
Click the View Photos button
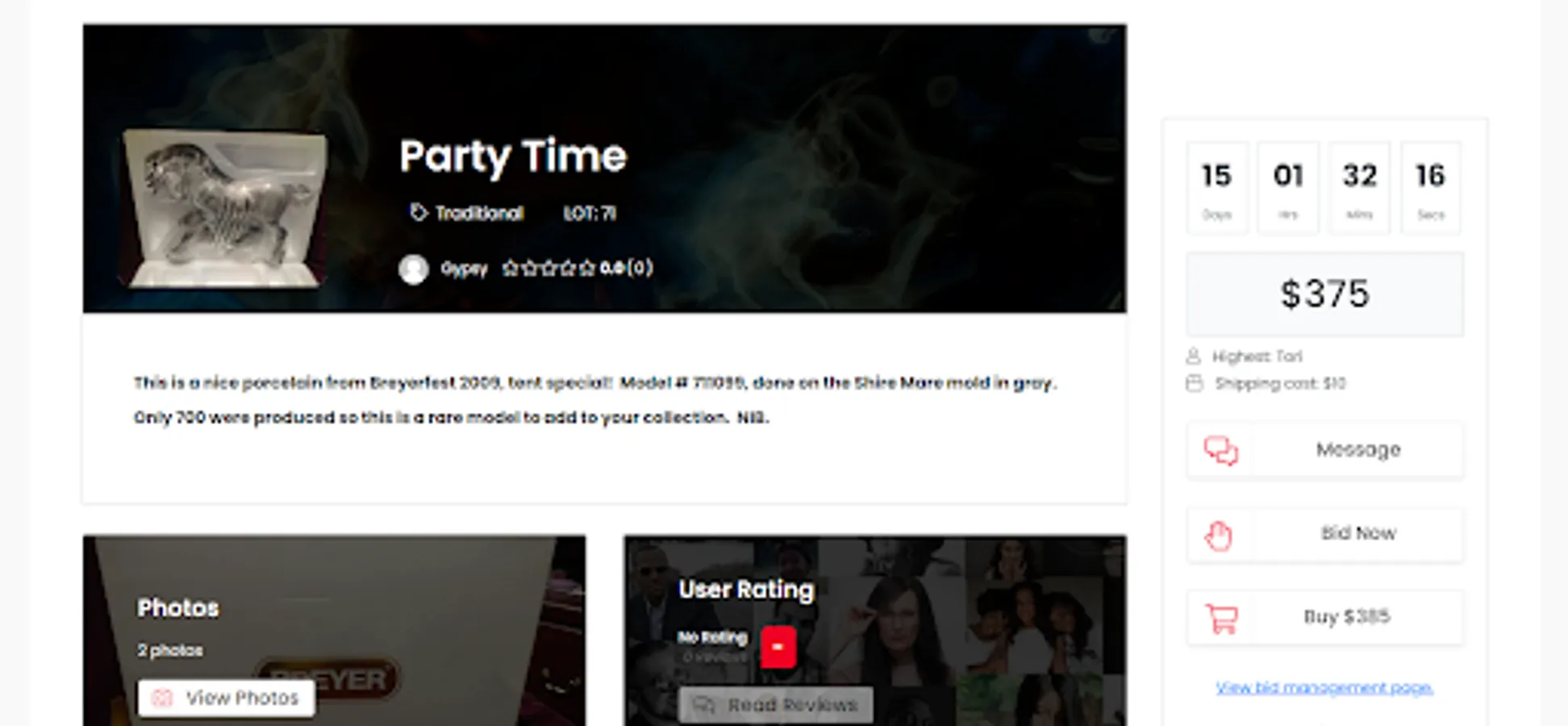pyautogui.click(x=226, y=698)
